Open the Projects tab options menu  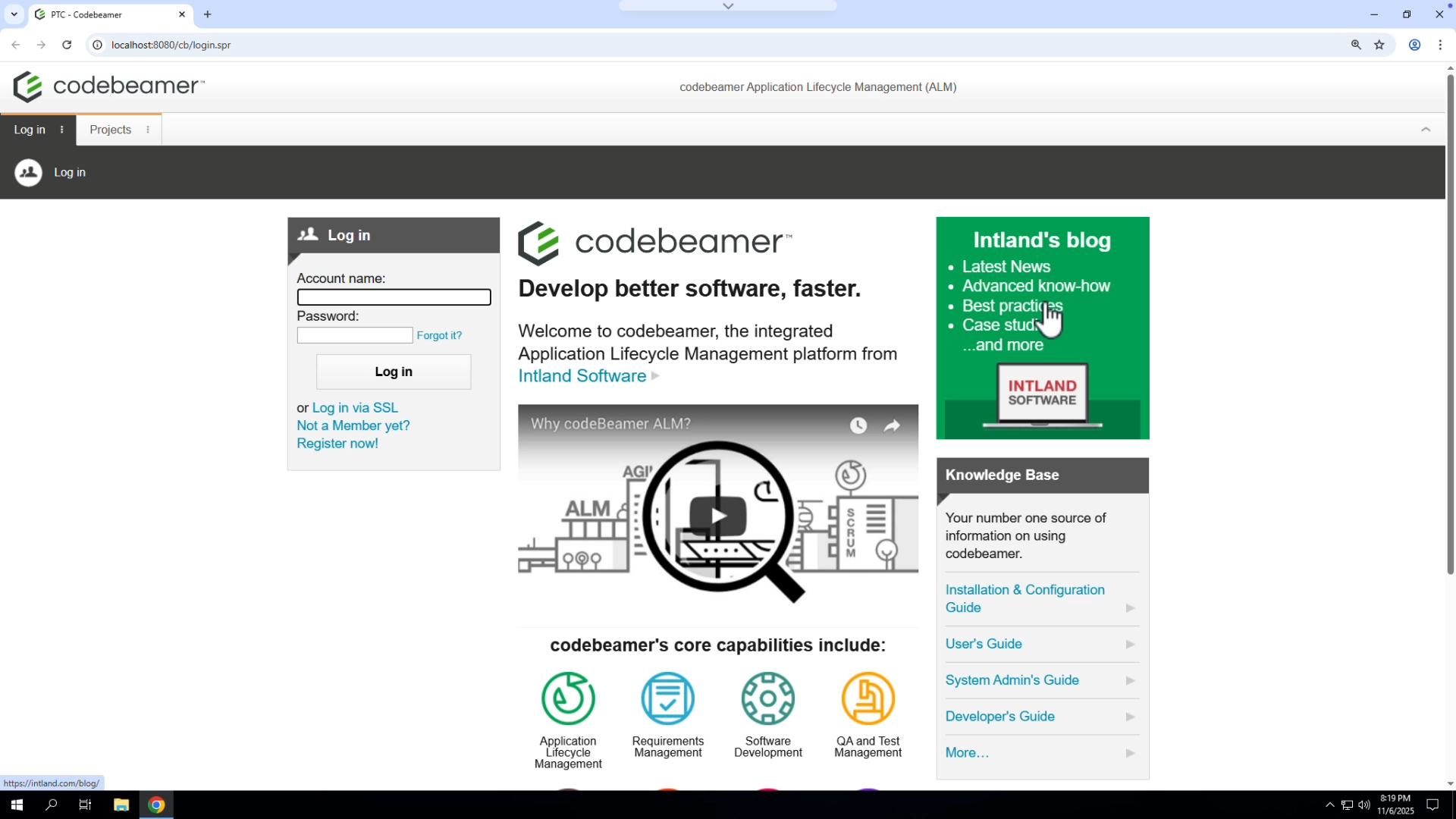(148, 130)
